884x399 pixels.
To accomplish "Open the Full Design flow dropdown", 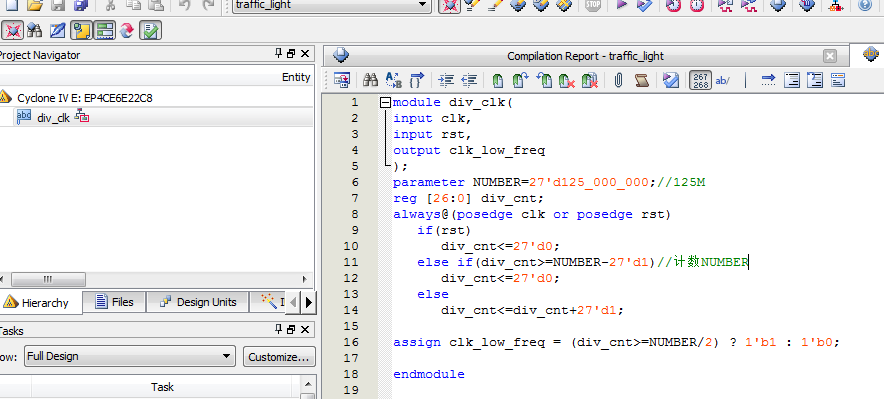I will tap(130, 356).
